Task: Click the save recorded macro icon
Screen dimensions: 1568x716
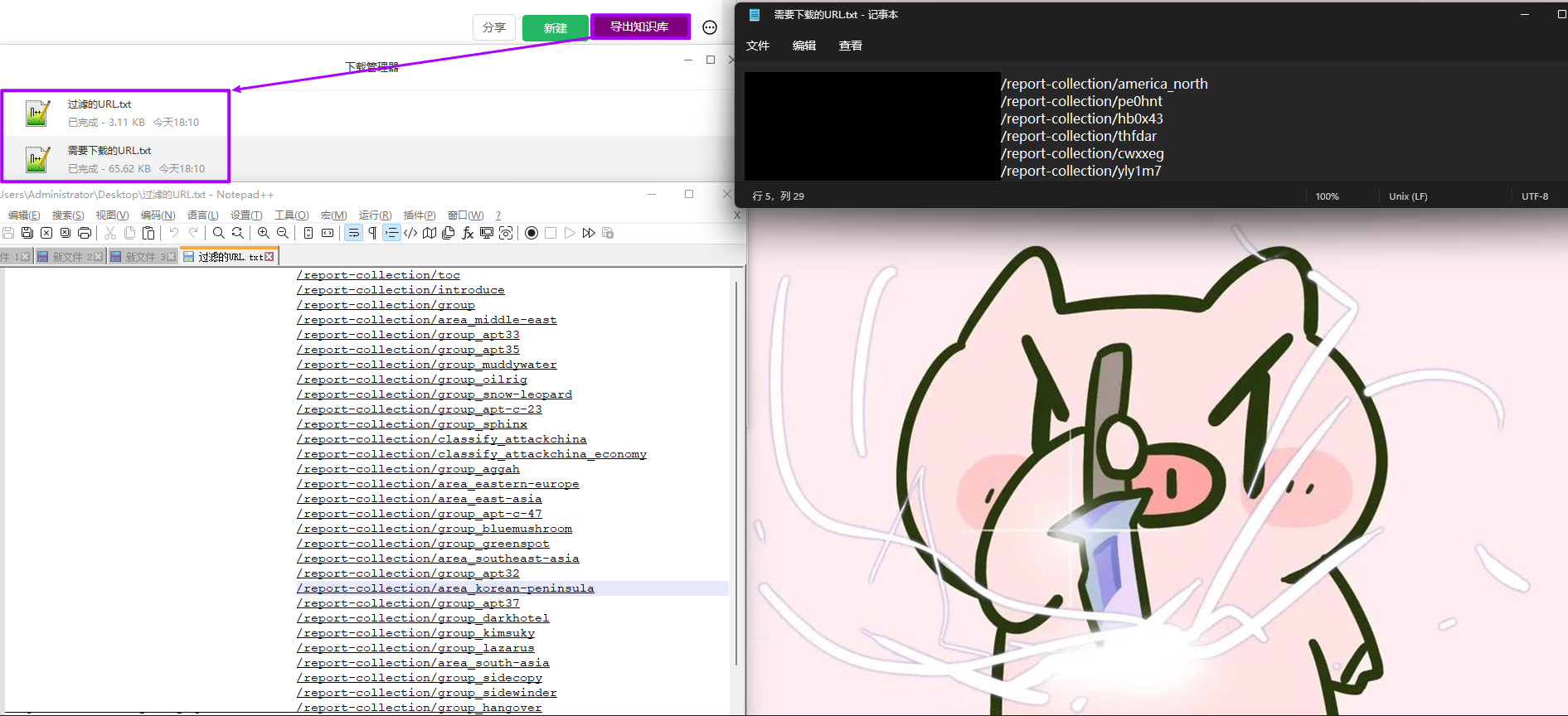Action: pos(608,233)
